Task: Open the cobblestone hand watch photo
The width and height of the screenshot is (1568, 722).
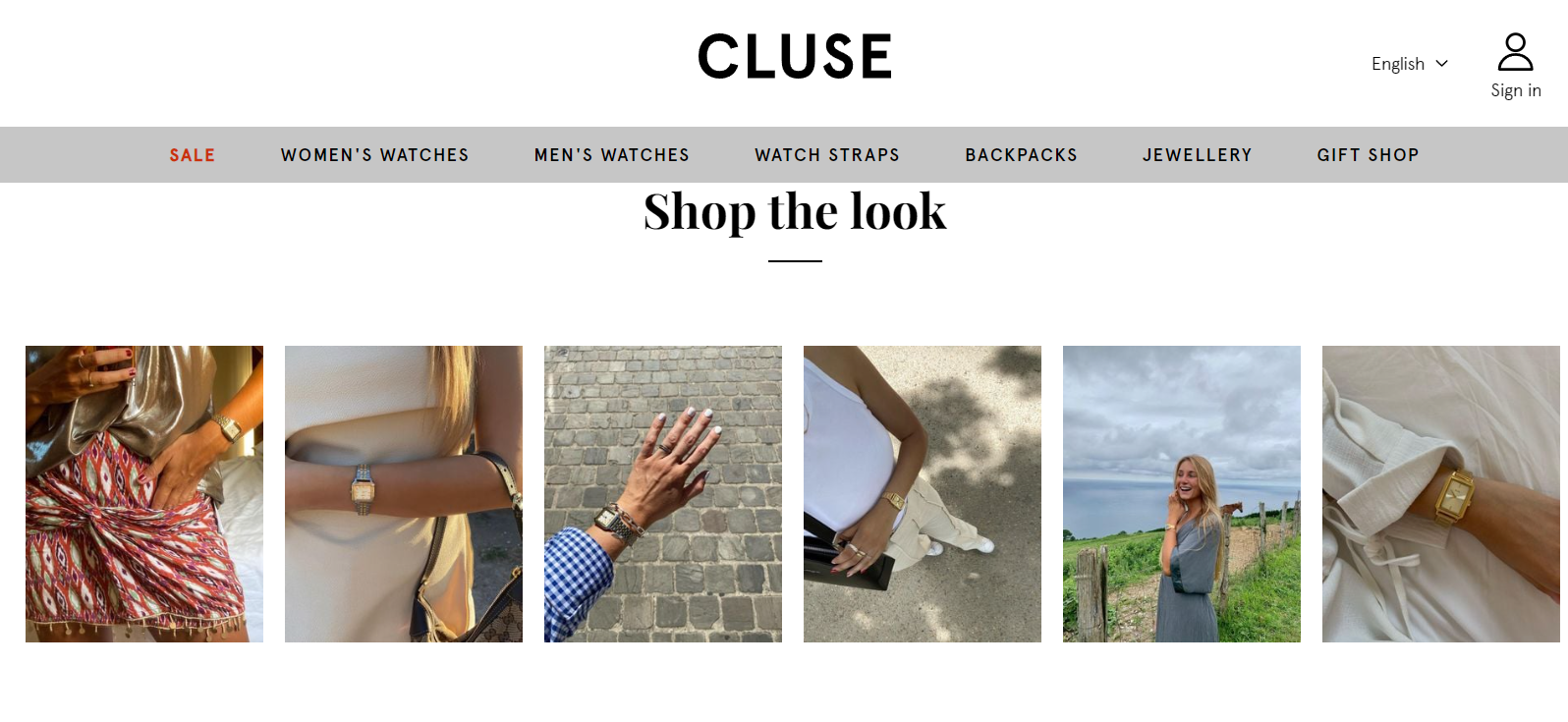Action: pyautogui.click(x=663, y=494)
